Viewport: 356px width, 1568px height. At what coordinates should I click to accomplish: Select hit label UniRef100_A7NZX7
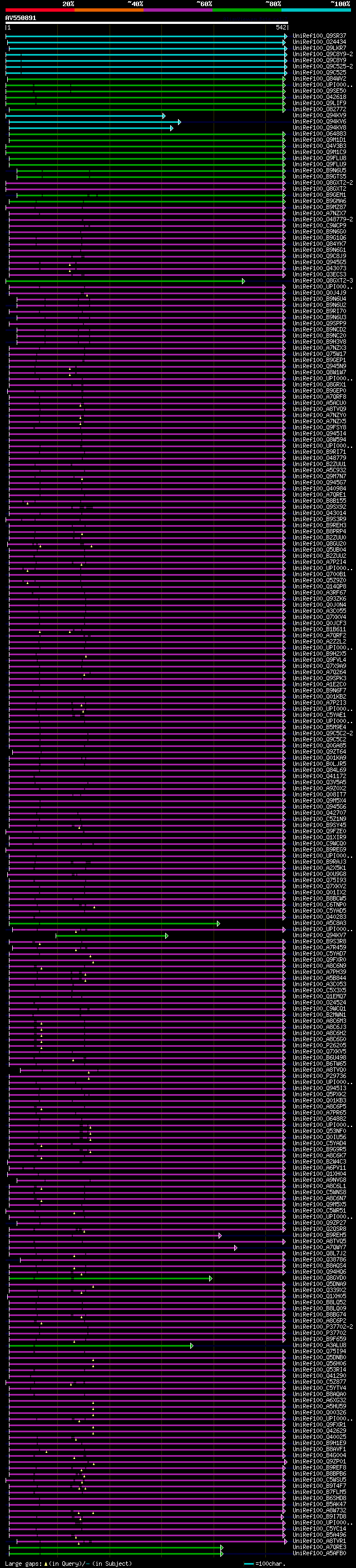[319, 214]
